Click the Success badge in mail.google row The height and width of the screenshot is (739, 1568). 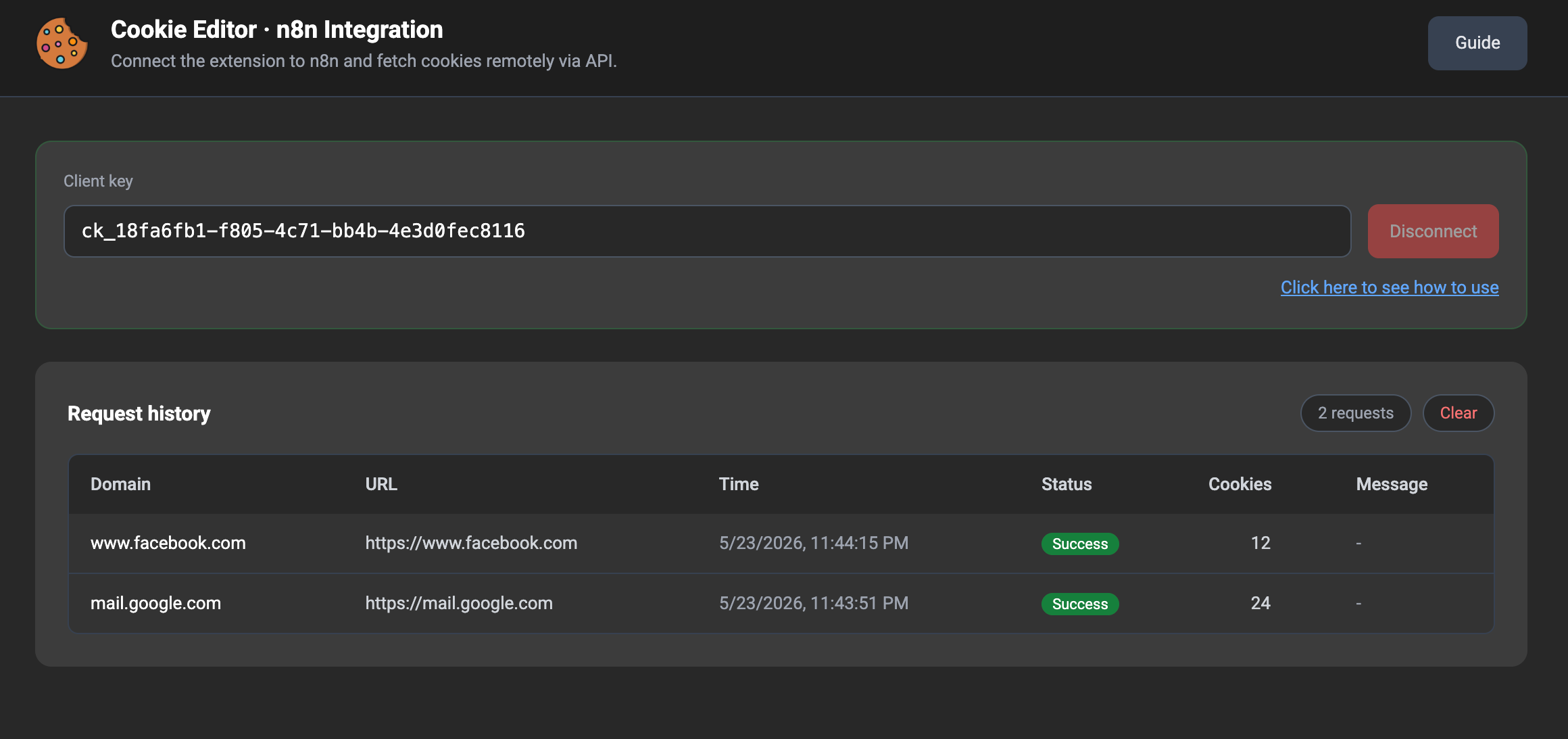coord(1080,604)
